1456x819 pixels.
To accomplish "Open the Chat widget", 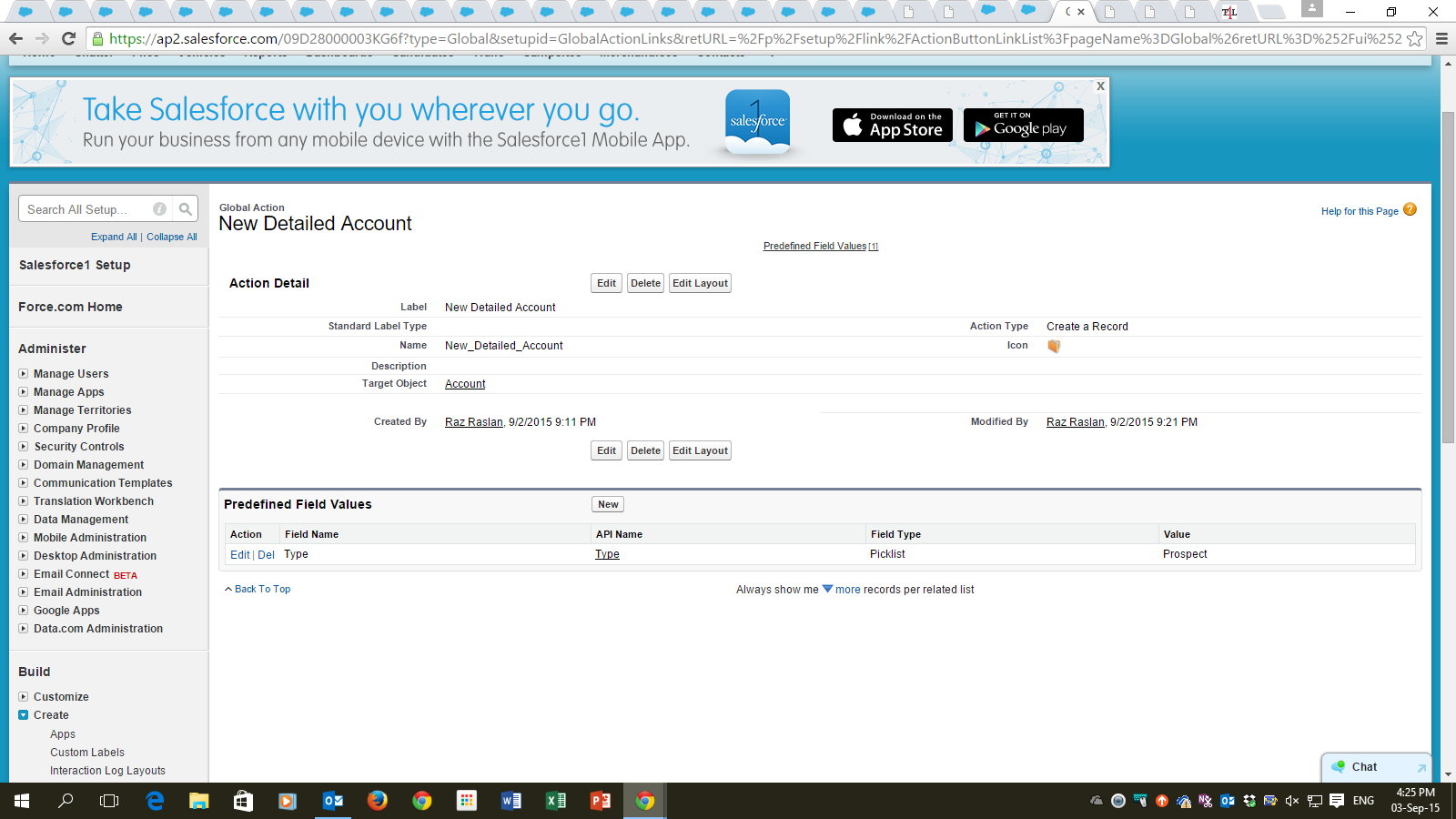I will 1375,767.
